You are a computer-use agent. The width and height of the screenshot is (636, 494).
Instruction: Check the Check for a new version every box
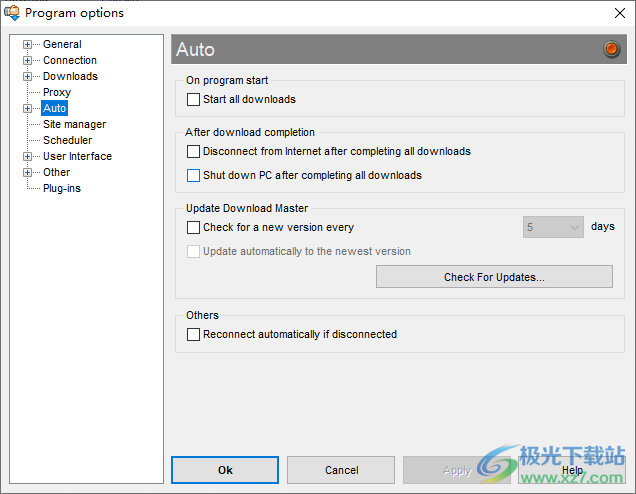coord(193,227)
